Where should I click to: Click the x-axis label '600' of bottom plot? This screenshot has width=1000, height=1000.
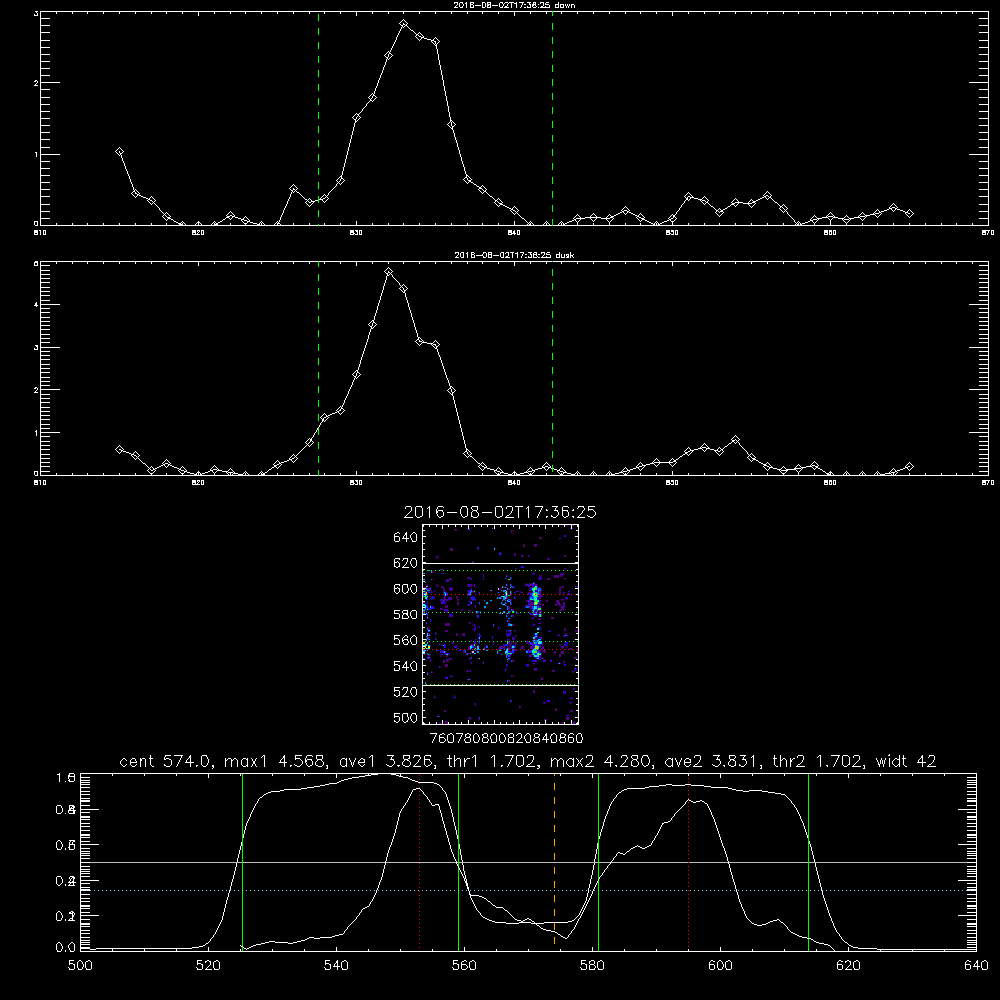[720, 966]
